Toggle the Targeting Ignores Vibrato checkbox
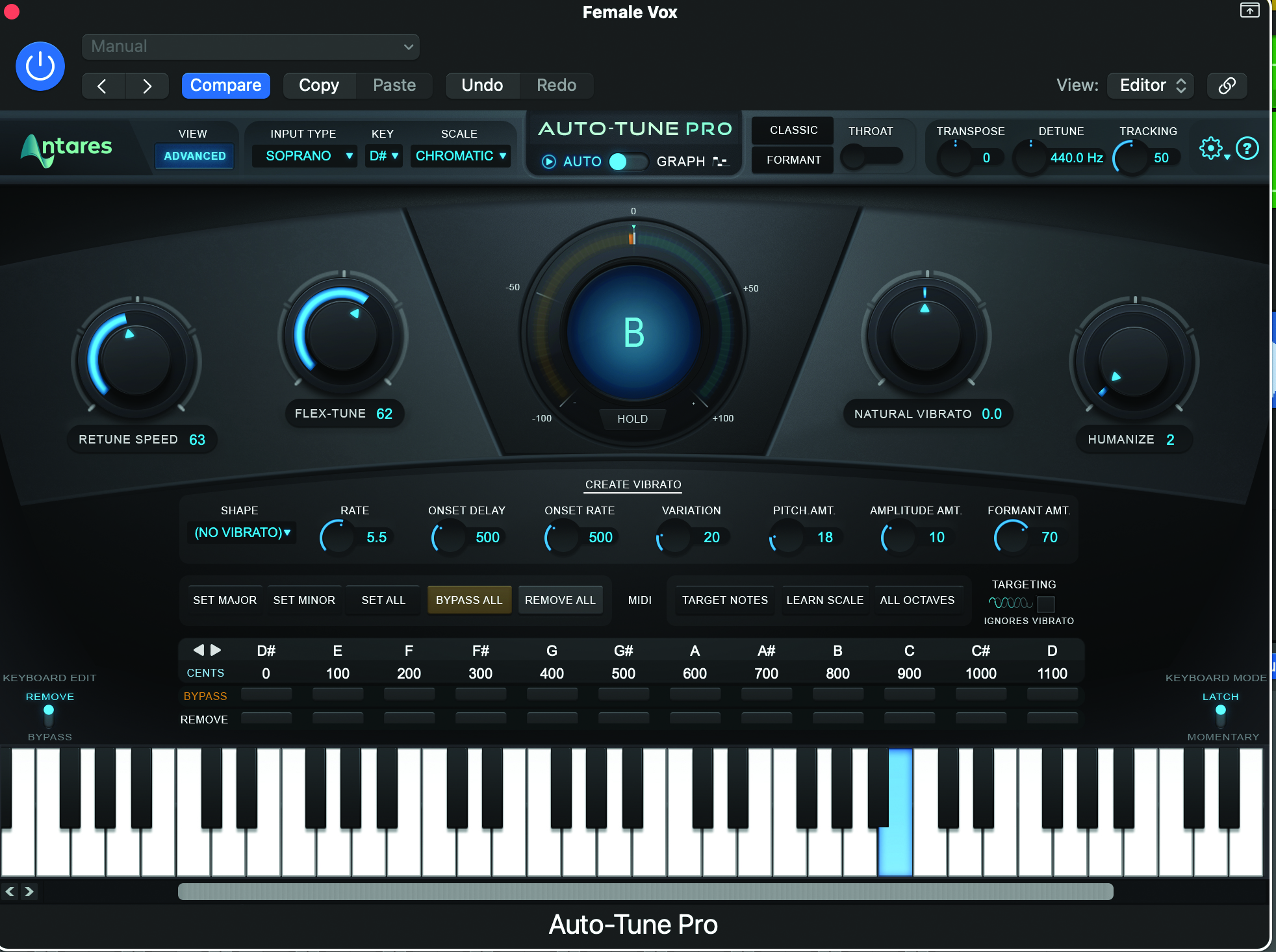Image resolution: width=1276 pixels, height=952 pixels. point(1045,603)
